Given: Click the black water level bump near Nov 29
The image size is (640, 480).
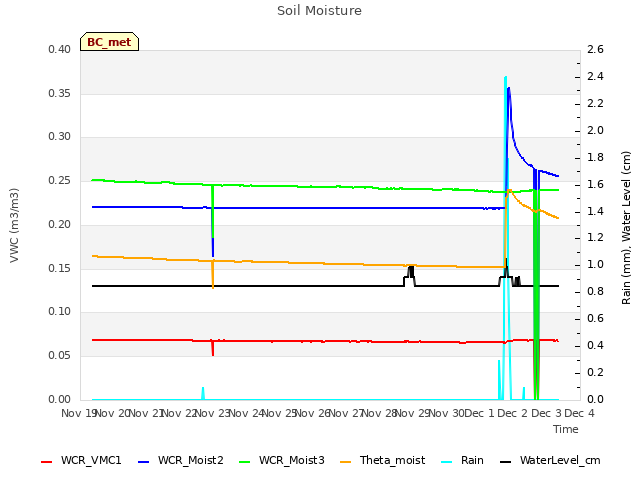Looking at the screenshot, I should 410,276.
